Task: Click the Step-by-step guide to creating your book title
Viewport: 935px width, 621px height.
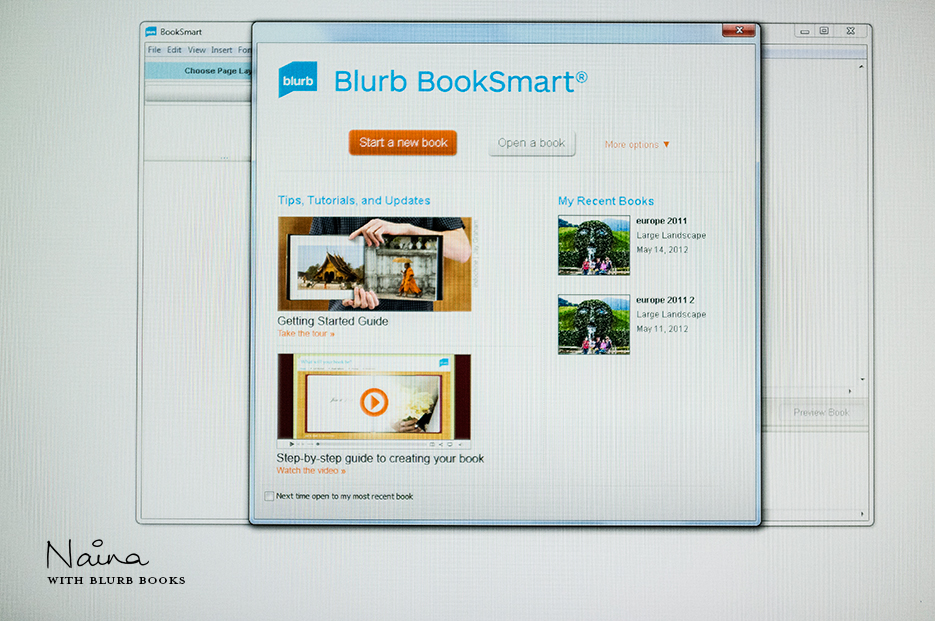Action: [x=380, y=459]
